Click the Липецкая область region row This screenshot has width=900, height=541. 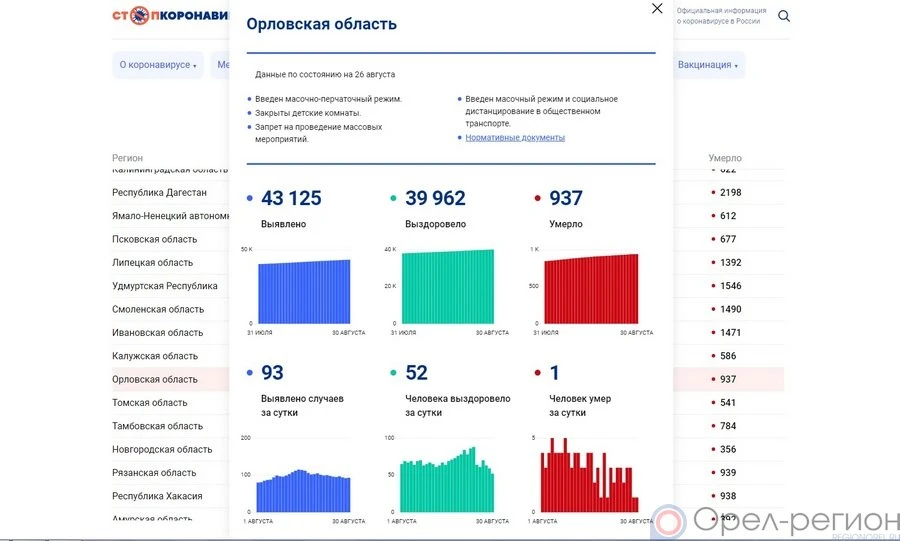(153, 263)
